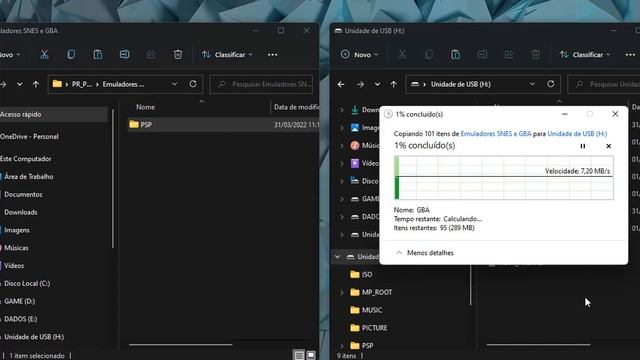Pause the file copy operation
Viewport: 640px width, 360px height.
(x=583, y=146)
